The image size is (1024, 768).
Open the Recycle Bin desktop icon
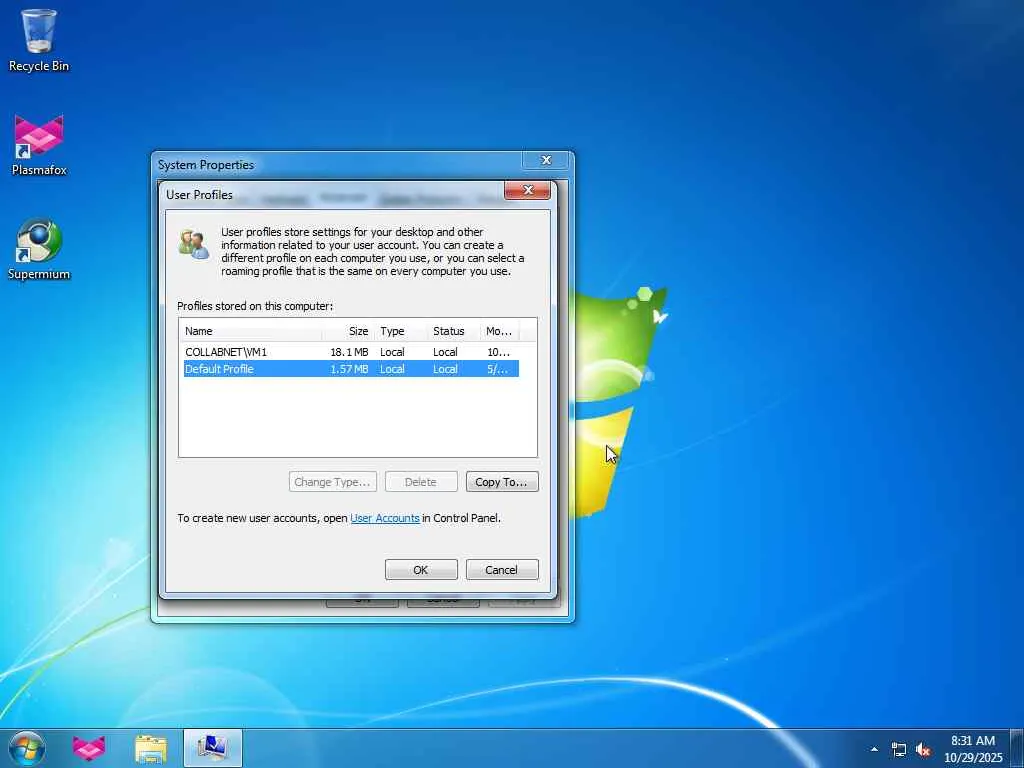point(39,40)
